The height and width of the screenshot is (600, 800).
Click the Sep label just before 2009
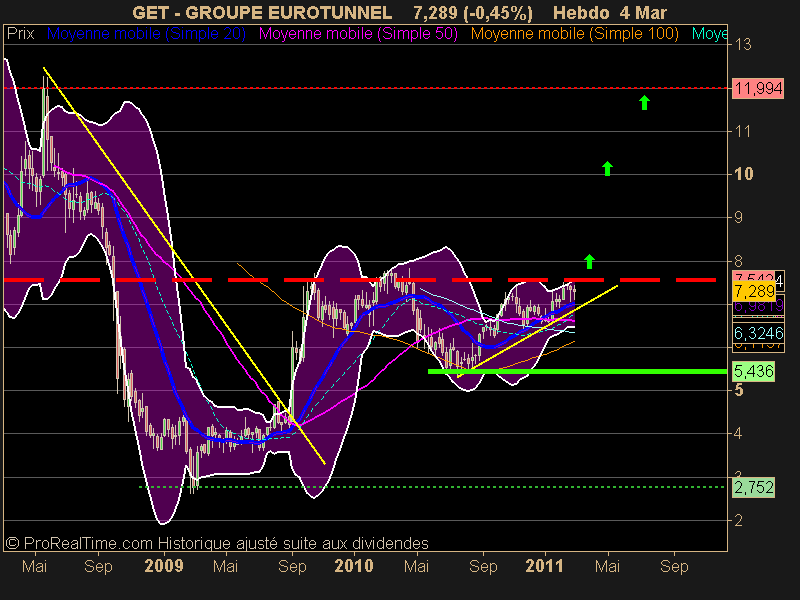(x=98, y=566)
